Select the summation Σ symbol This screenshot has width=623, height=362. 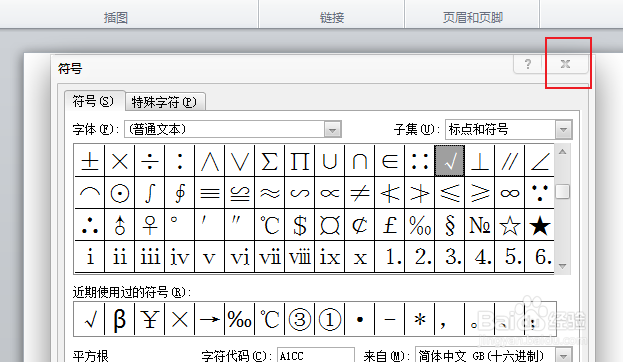point(270,161)
